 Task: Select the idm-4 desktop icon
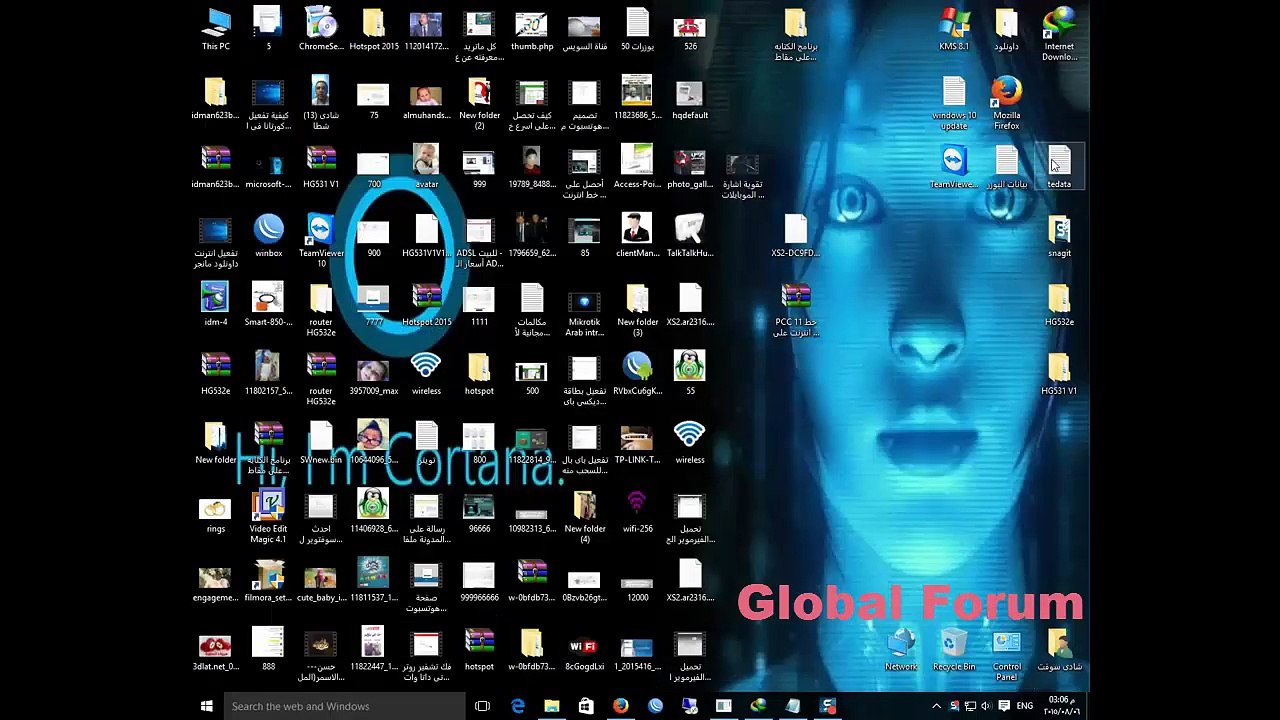[x=216, y=305]
